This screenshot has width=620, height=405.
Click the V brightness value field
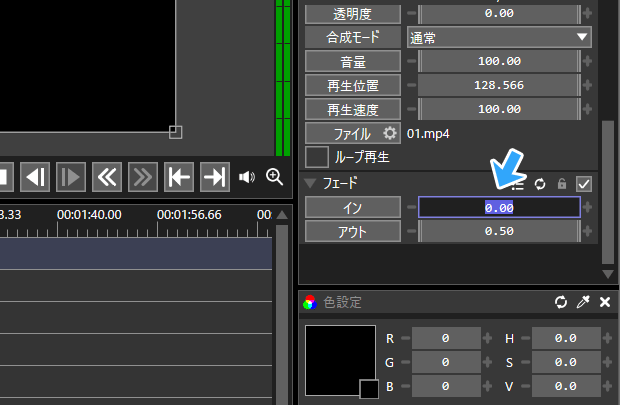566,386
